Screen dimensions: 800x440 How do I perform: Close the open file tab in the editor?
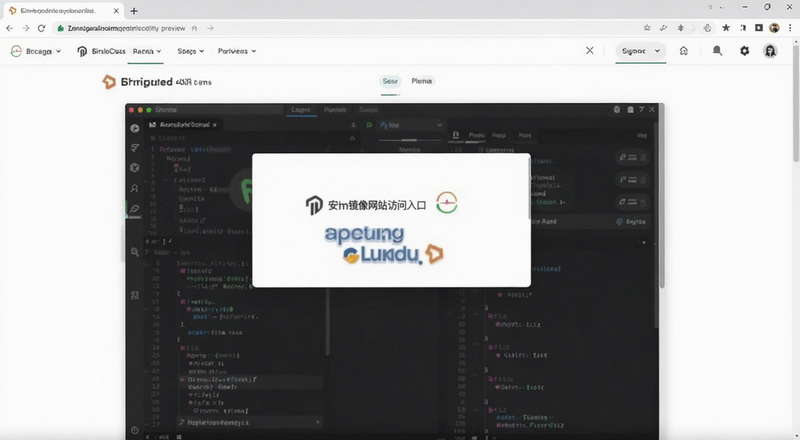pos(215,125)
